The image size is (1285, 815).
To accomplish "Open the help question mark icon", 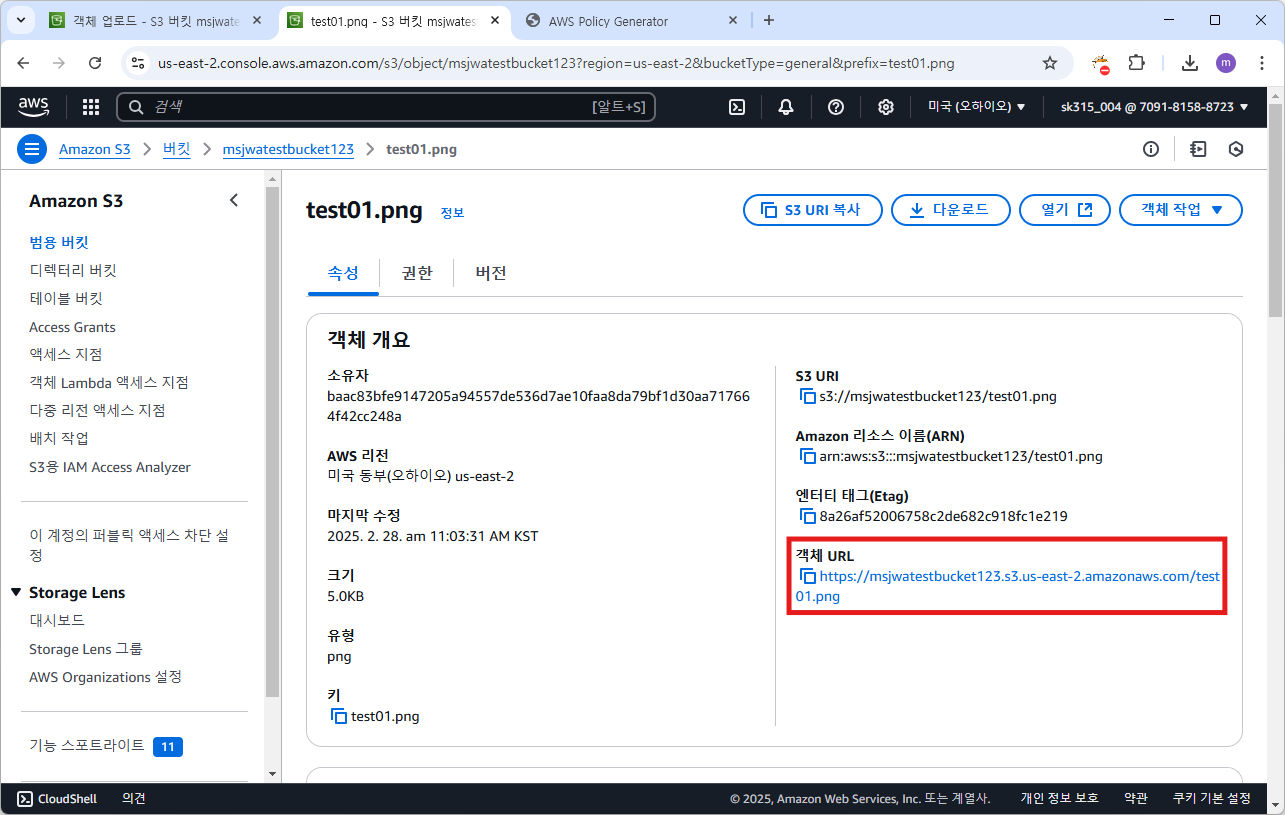I will [837, 107].
